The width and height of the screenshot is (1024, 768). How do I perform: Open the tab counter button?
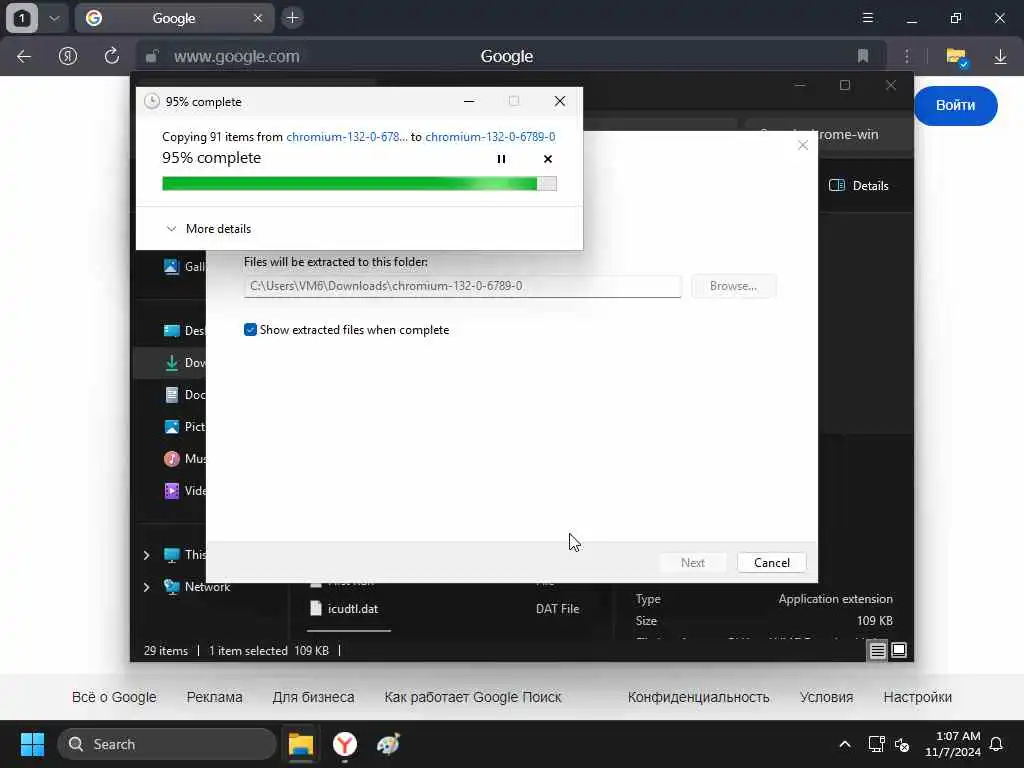(x=22, y=18)
